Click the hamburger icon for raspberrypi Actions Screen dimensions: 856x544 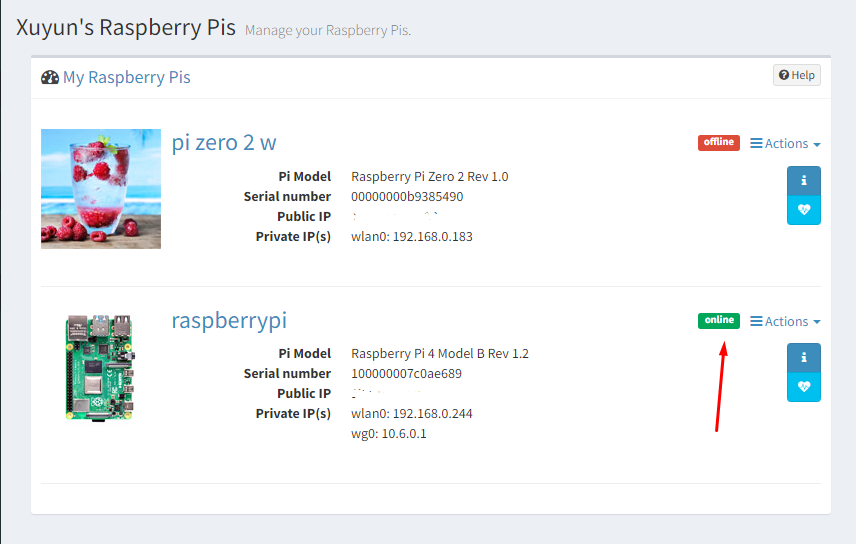[x=756, y=321]
